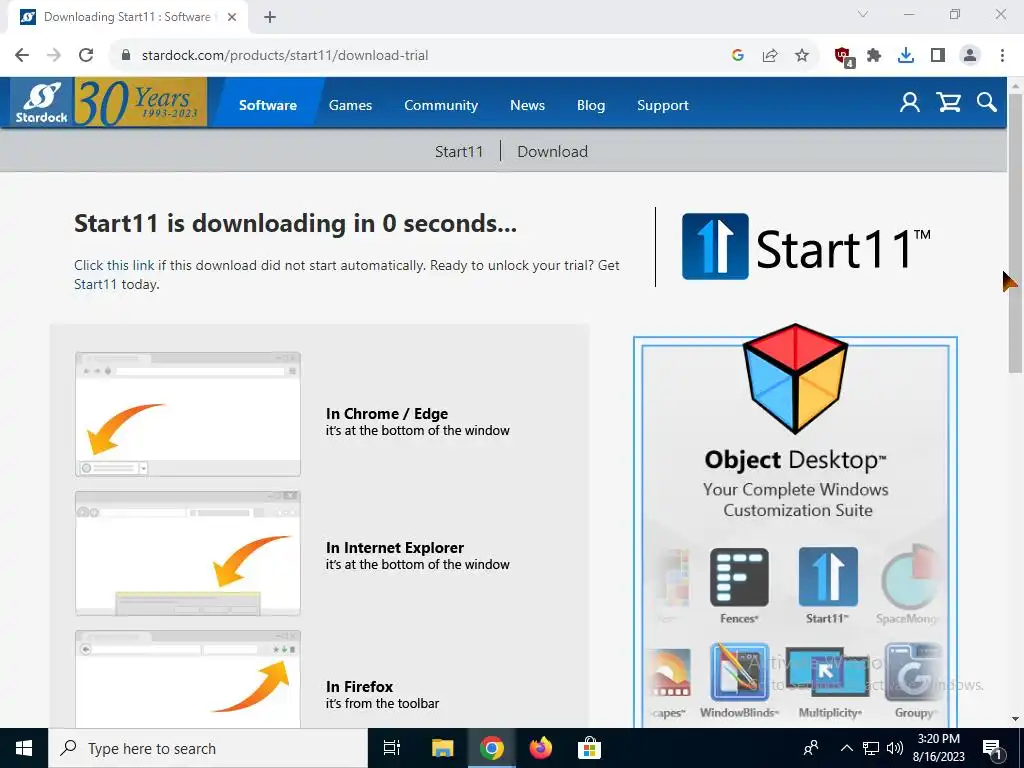The image size is (1024, 768).
Task: Click the Multiplicity icon
Action: point(828,673)
